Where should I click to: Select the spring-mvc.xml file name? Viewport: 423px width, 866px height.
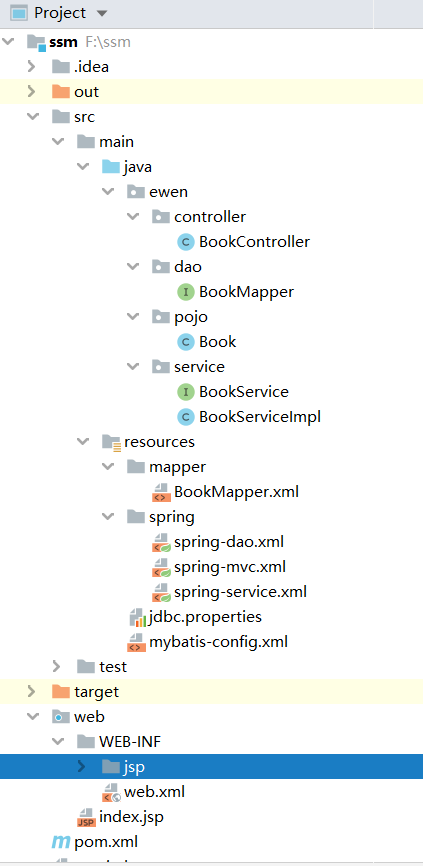pos(230,567)
